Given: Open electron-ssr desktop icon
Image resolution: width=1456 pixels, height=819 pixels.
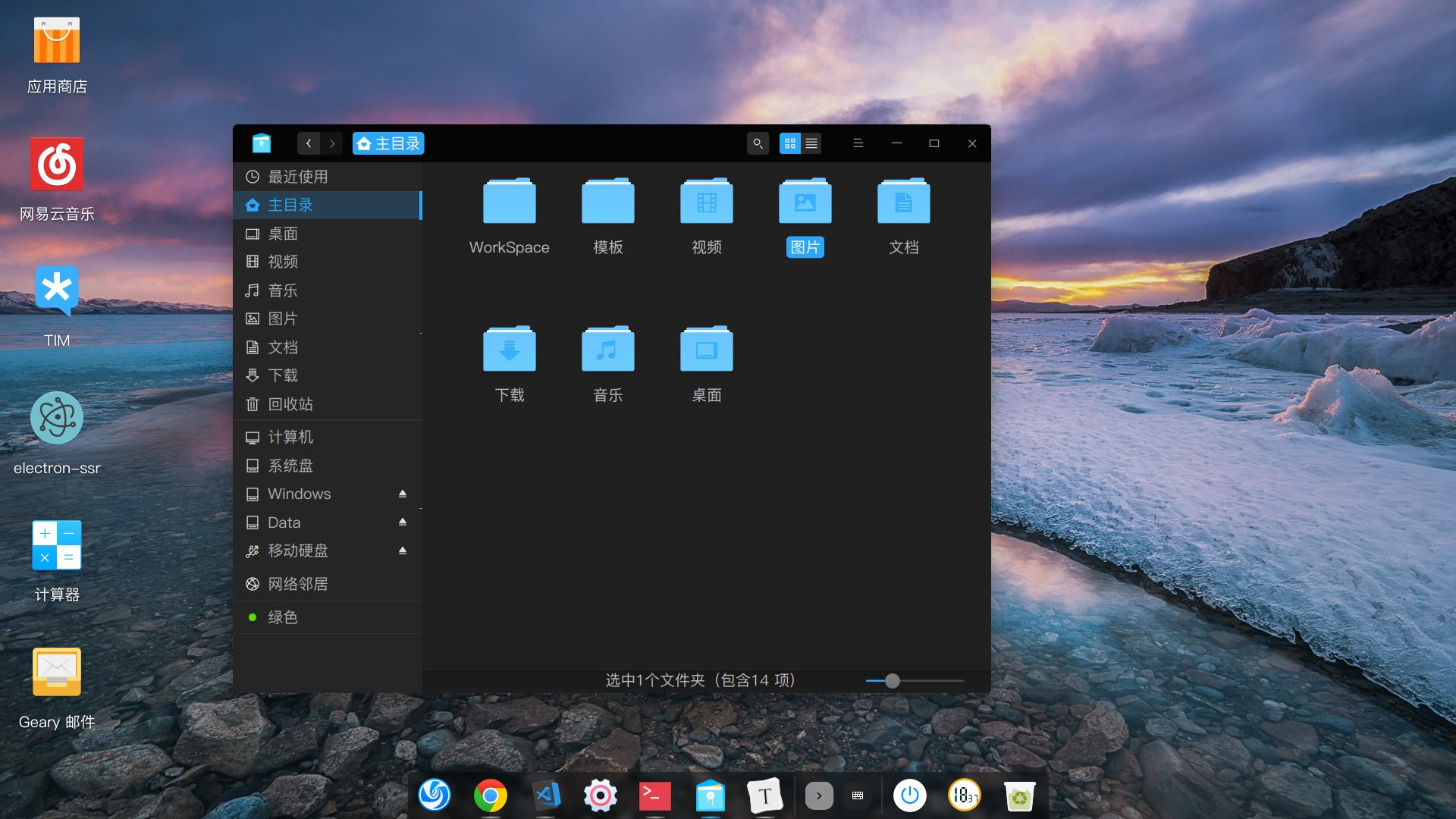Looking at the screenshot, I should pyautogui.click(x=57, y=434).
